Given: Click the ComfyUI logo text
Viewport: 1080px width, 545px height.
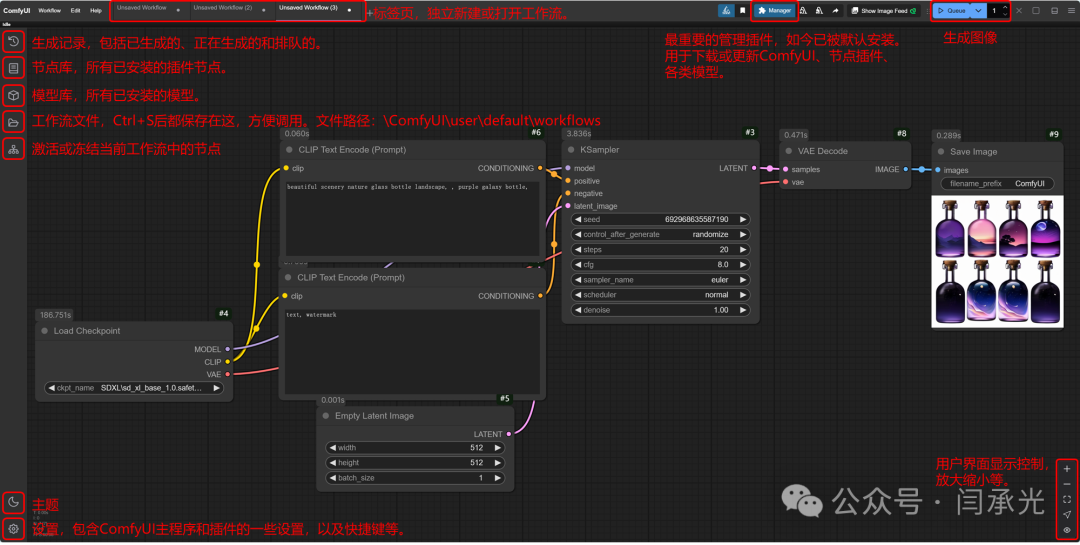Looking at the screenshot, I should pos(17,10).
